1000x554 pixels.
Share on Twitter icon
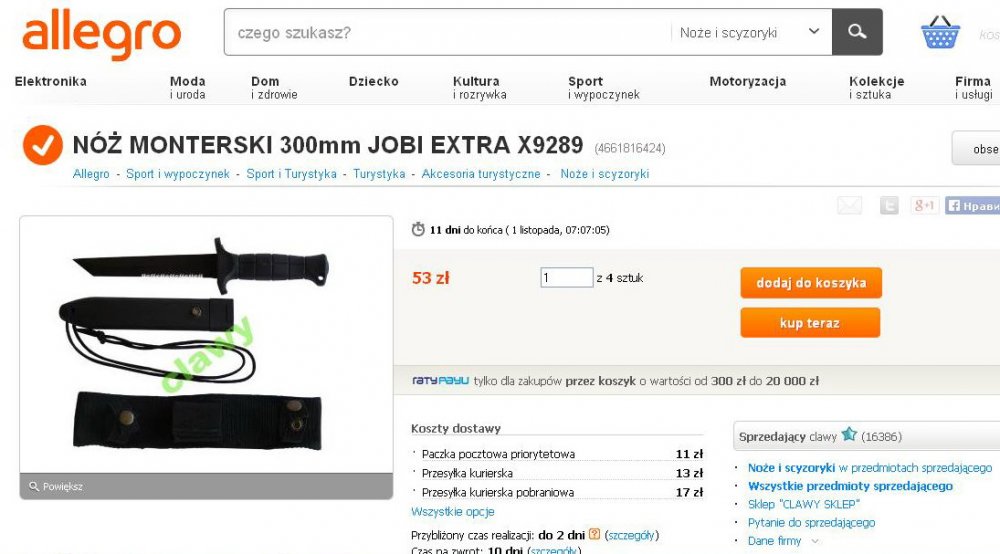click(889, 205)
